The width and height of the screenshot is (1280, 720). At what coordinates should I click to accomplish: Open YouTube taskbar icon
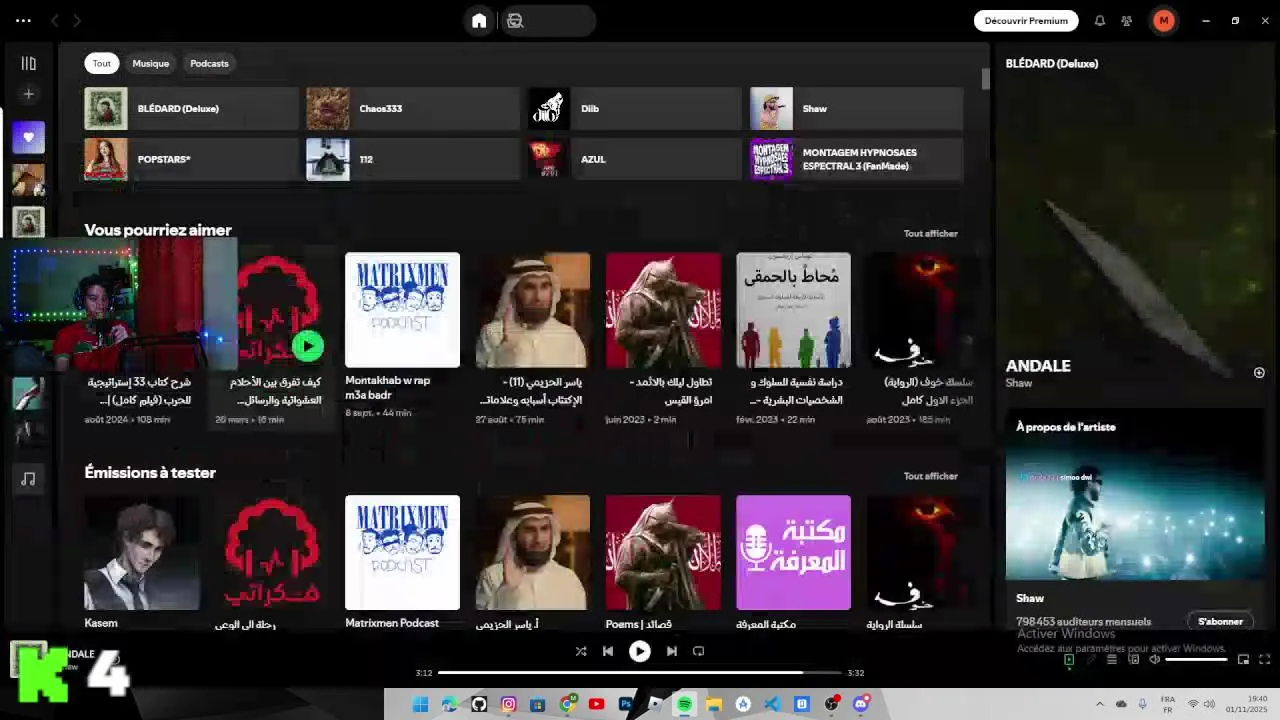tap(597, 705)
